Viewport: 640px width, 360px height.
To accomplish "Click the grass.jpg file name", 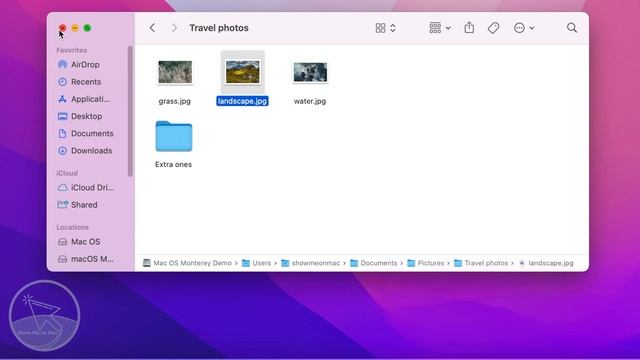I will point(175,101).
